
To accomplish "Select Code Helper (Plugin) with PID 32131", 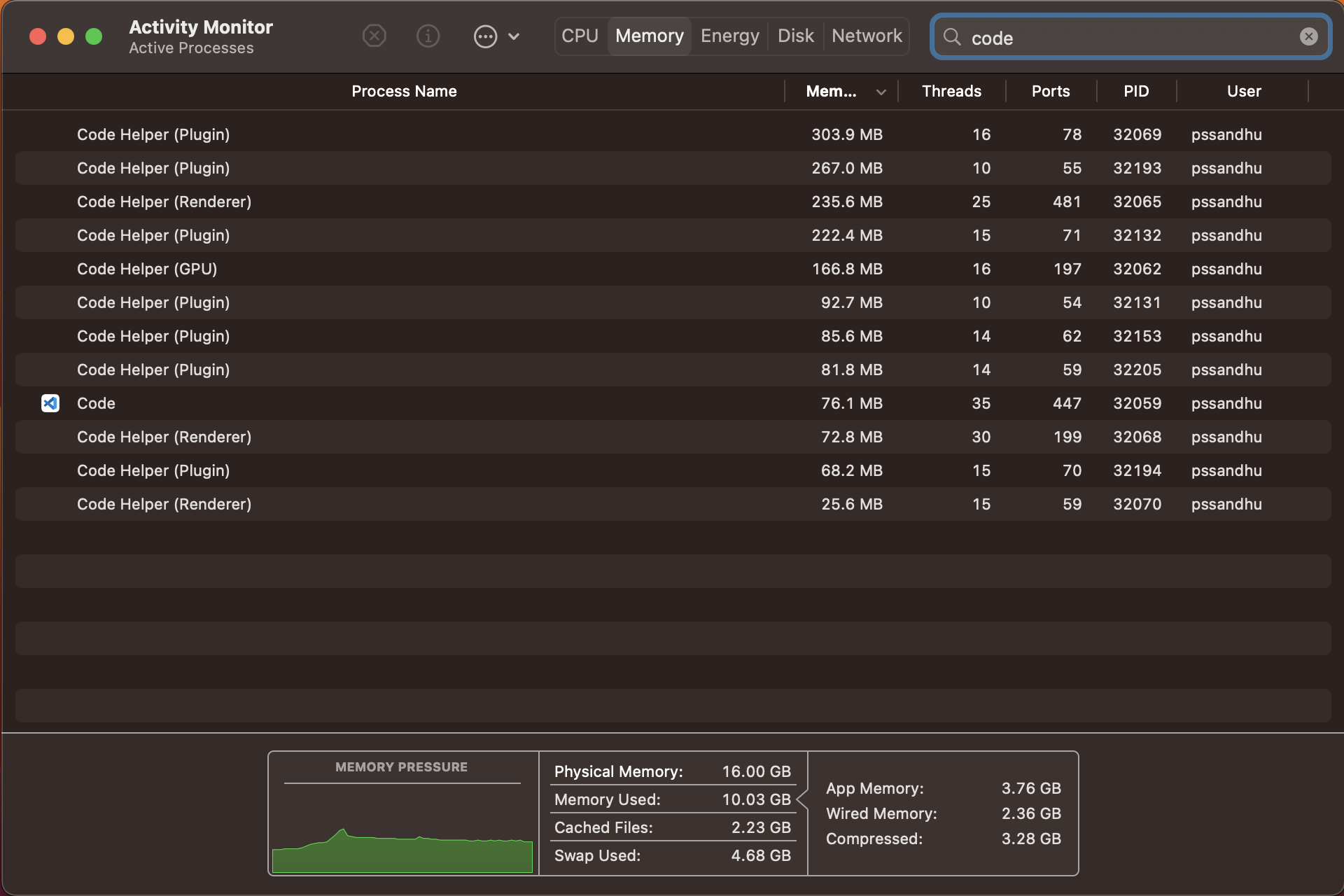I will point(673,302).
